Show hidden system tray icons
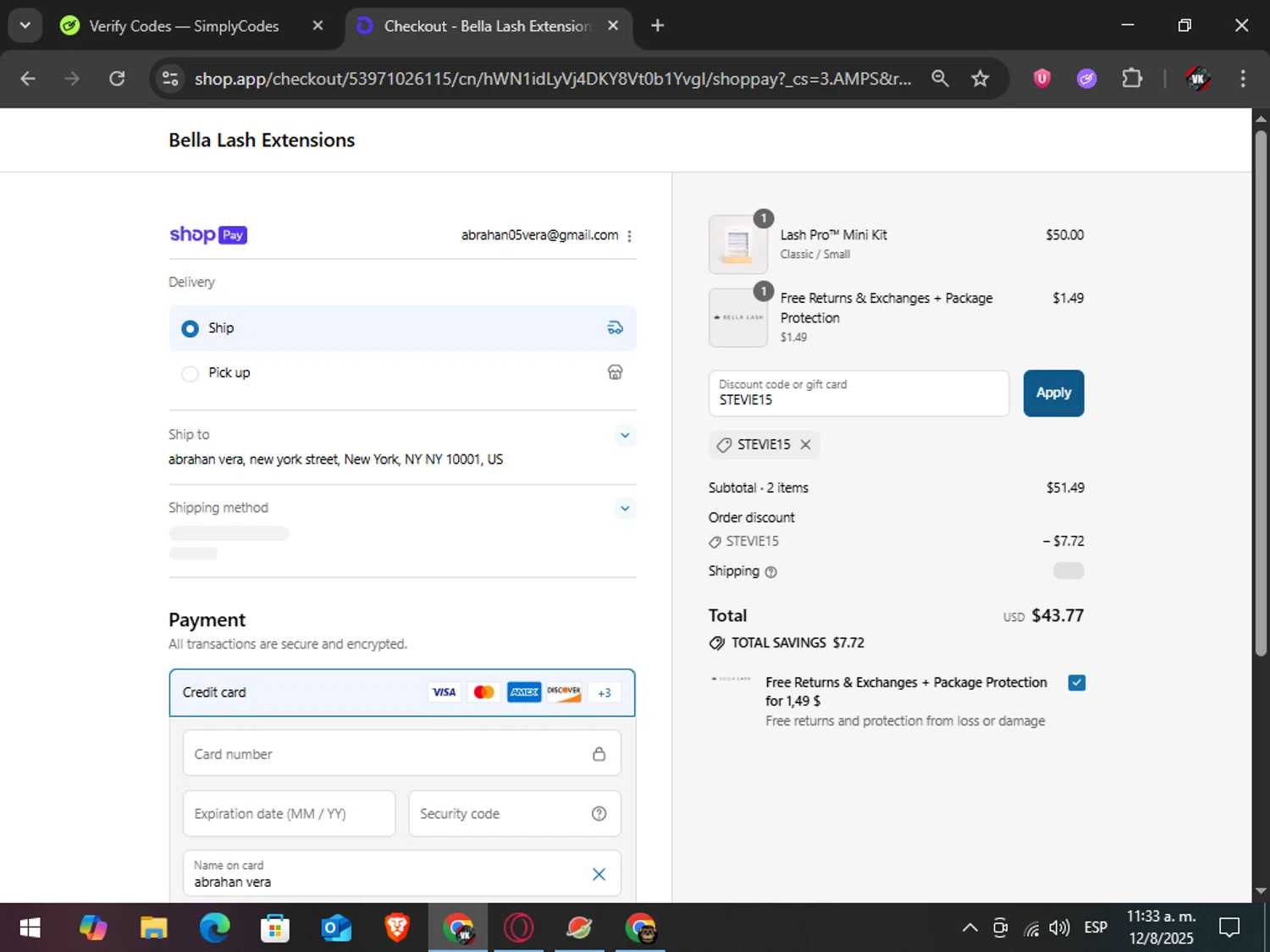This screenshot has height=952, width=1270. [x=970, y=928]
